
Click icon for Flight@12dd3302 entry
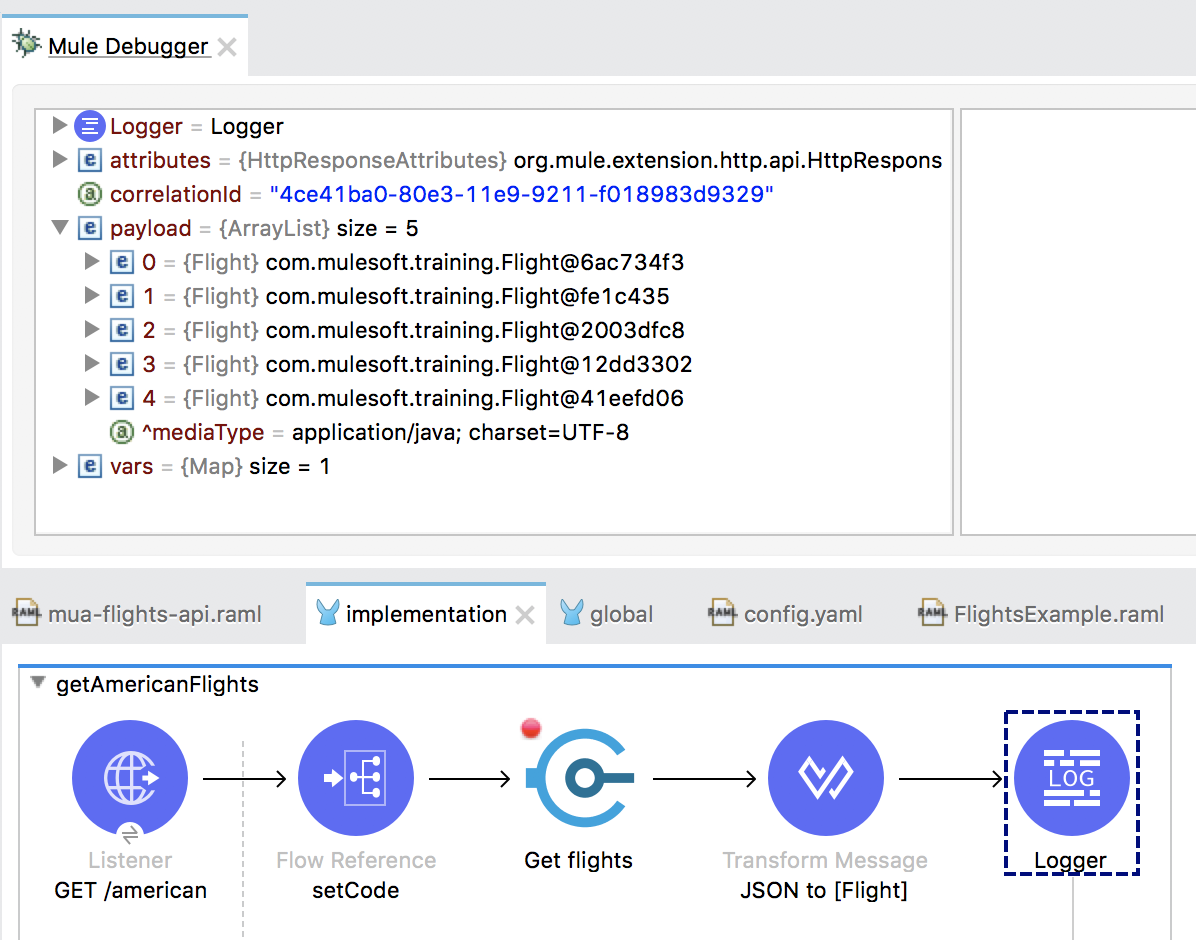tap(122, 364)
